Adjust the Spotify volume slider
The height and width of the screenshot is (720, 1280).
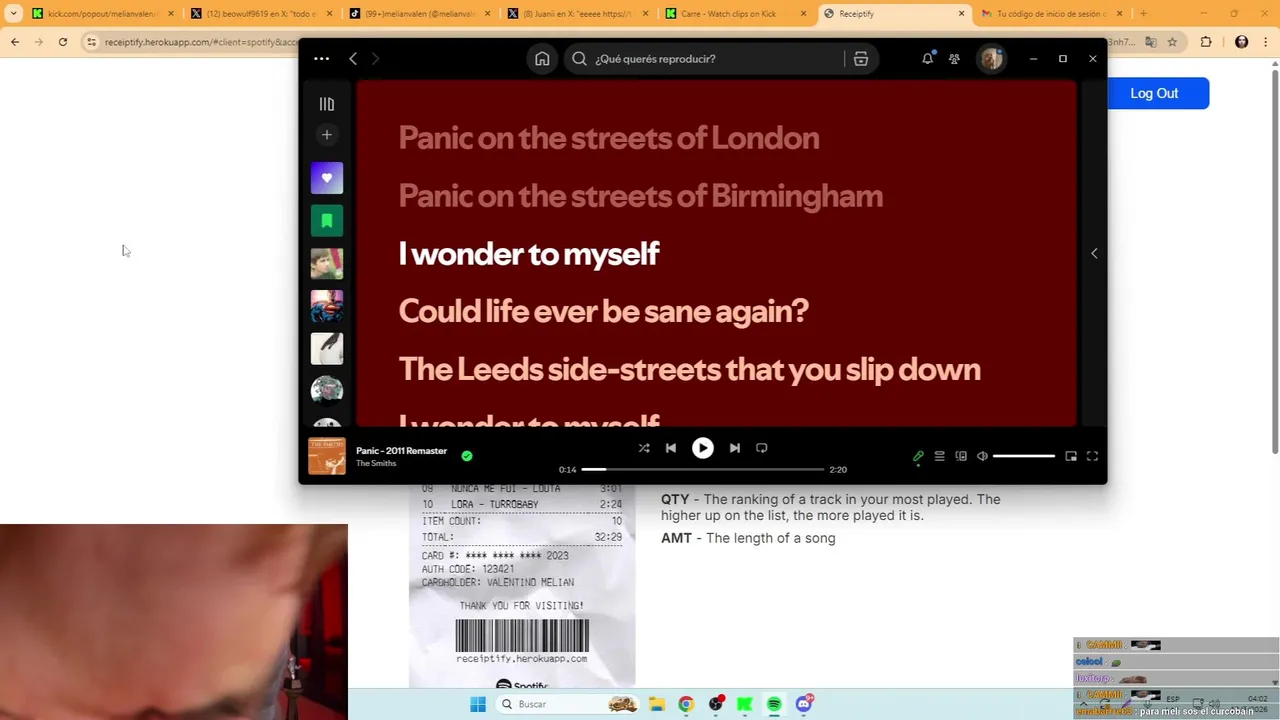click(1023, 457)
